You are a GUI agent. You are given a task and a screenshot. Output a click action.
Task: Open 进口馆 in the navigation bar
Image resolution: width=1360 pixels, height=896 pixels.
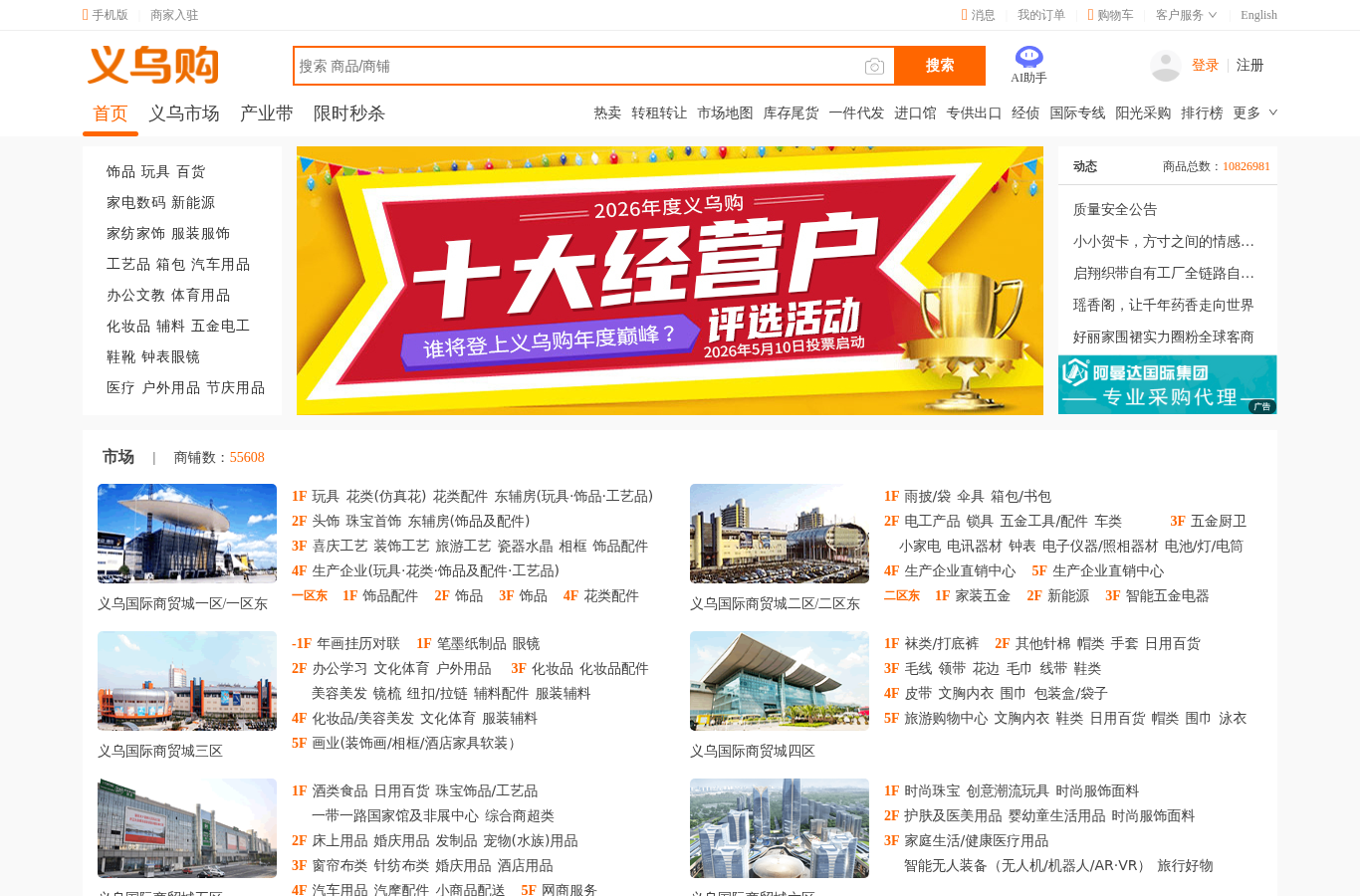tap(915, 112)
